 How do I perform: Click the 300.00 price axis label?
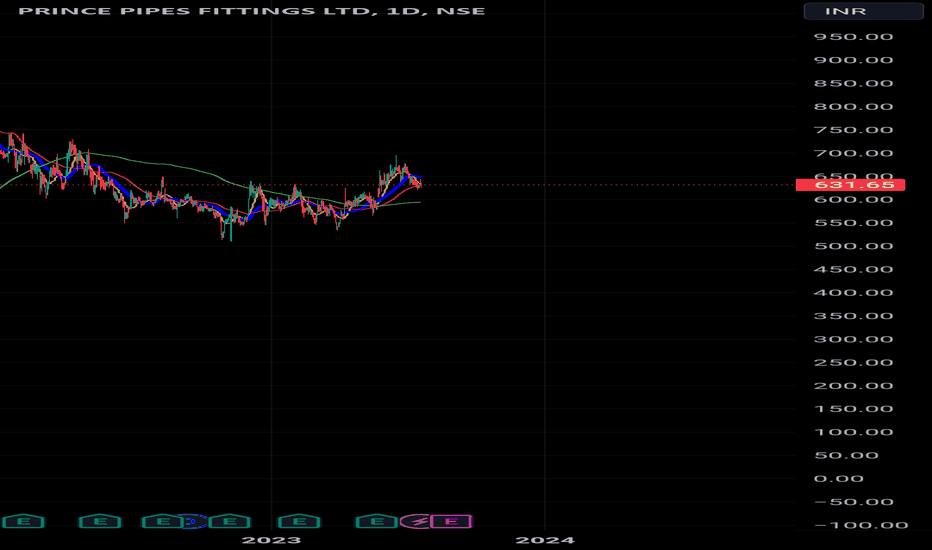[x=853, y=340]
